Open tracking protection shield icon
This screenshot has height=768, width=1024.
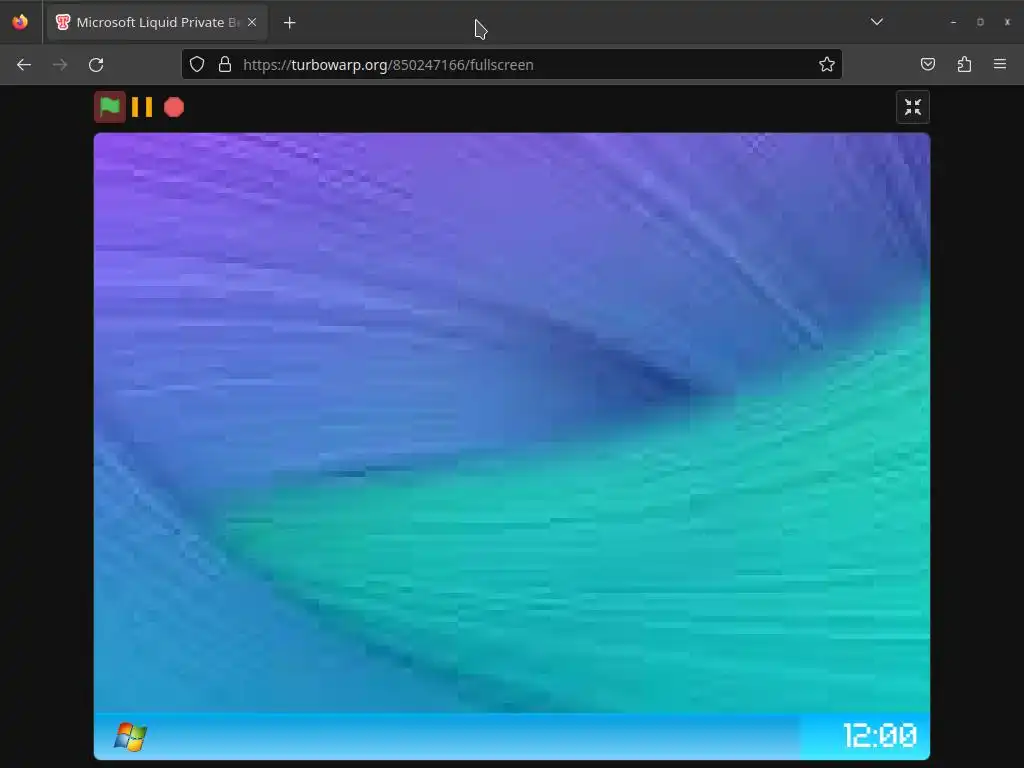point(197,65)
